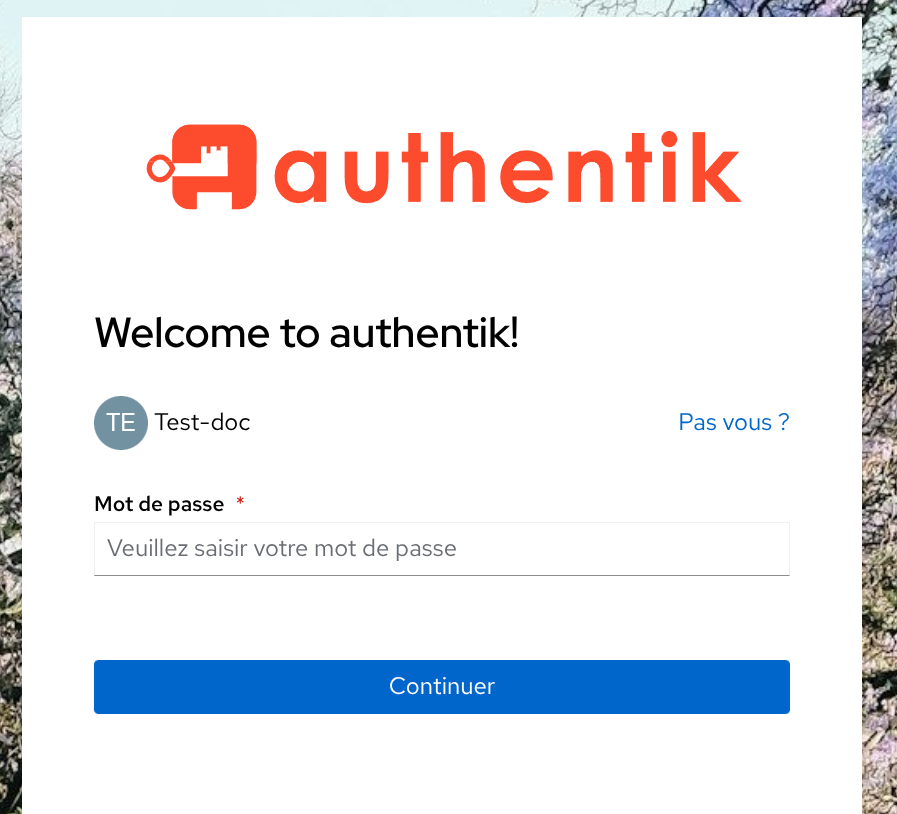
Task: Click the TE user avatar circle
Action: click(121, 422)
